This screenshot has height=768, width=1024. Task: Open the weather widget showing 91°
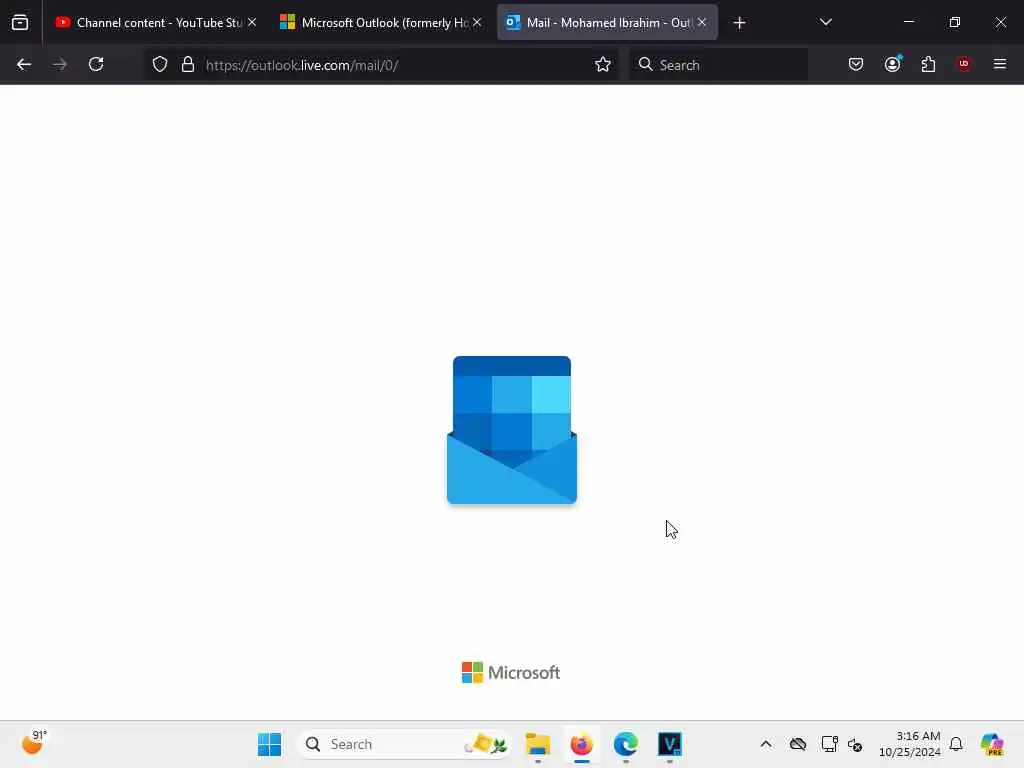[x=34, y=743]
